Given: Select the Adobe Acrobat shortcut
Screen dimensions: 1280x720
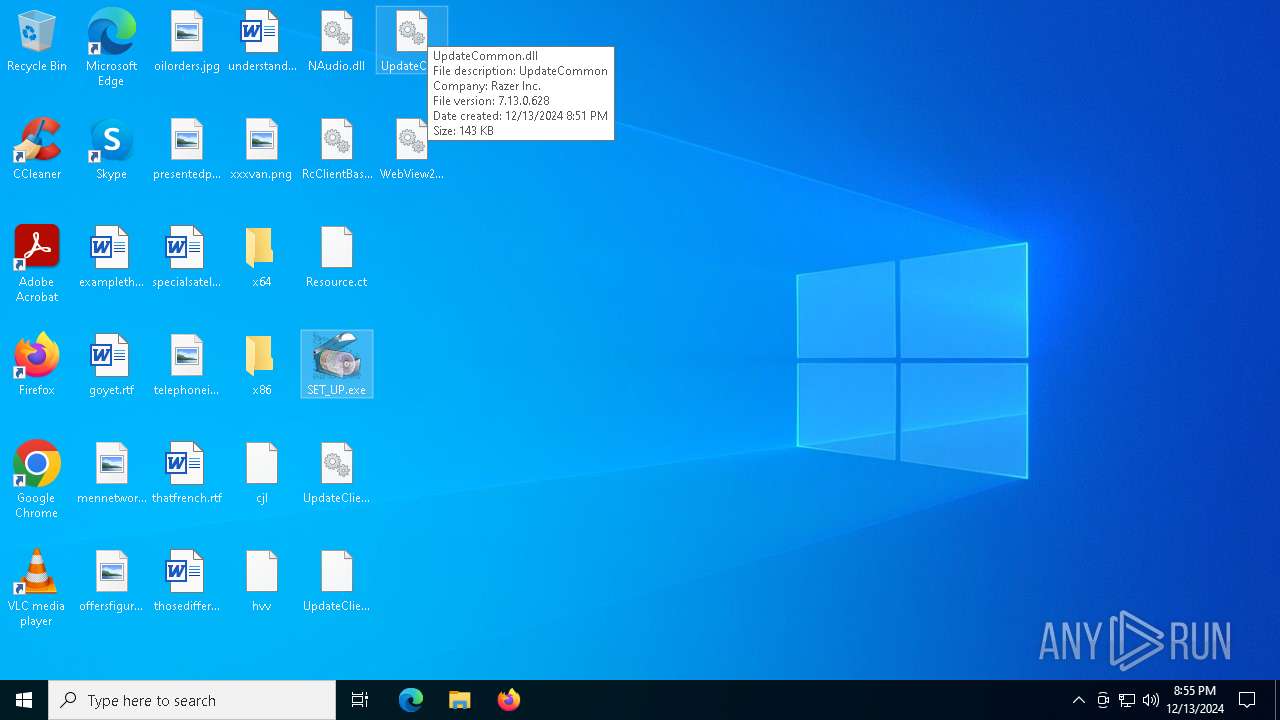Looking at the screenshot, I should tap(37, 264).
